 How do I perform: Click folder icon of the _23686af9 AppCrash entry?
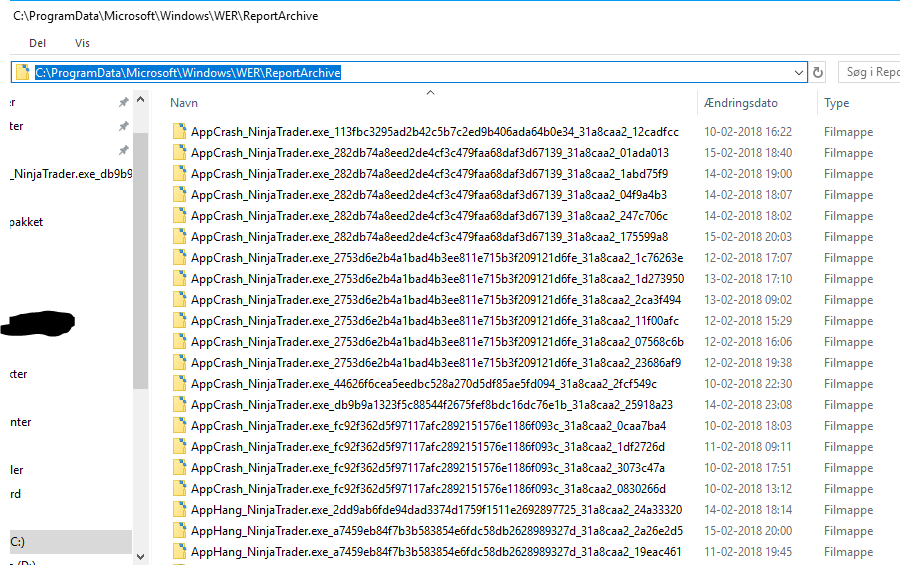(x=179, y=363)
